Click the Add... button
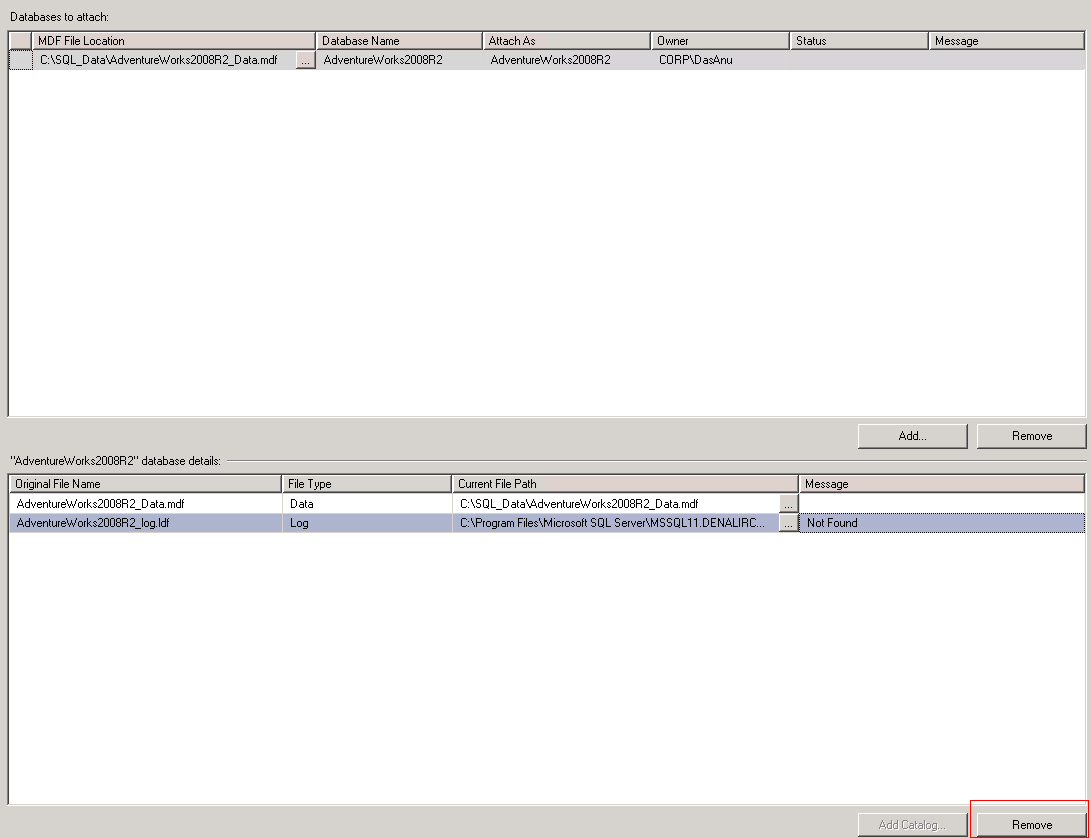Image resolution: width=1091 pixels, height=838 pixels. tap(912, 436)
